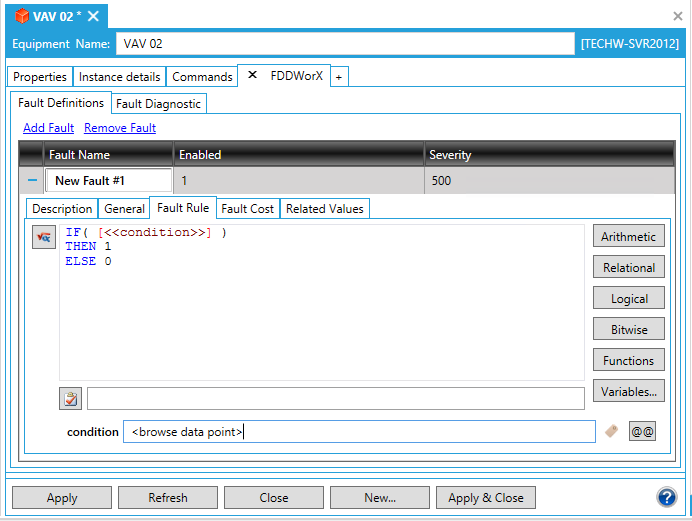Close the FDDWorX tab using its X

(x=252, y=76)
